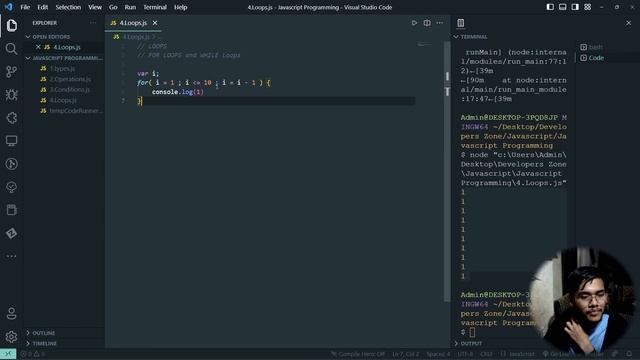Image resolution: width=640 pixels, height=360 pixels.
Task: Open the Run menu
Action: tap(130, 7)
